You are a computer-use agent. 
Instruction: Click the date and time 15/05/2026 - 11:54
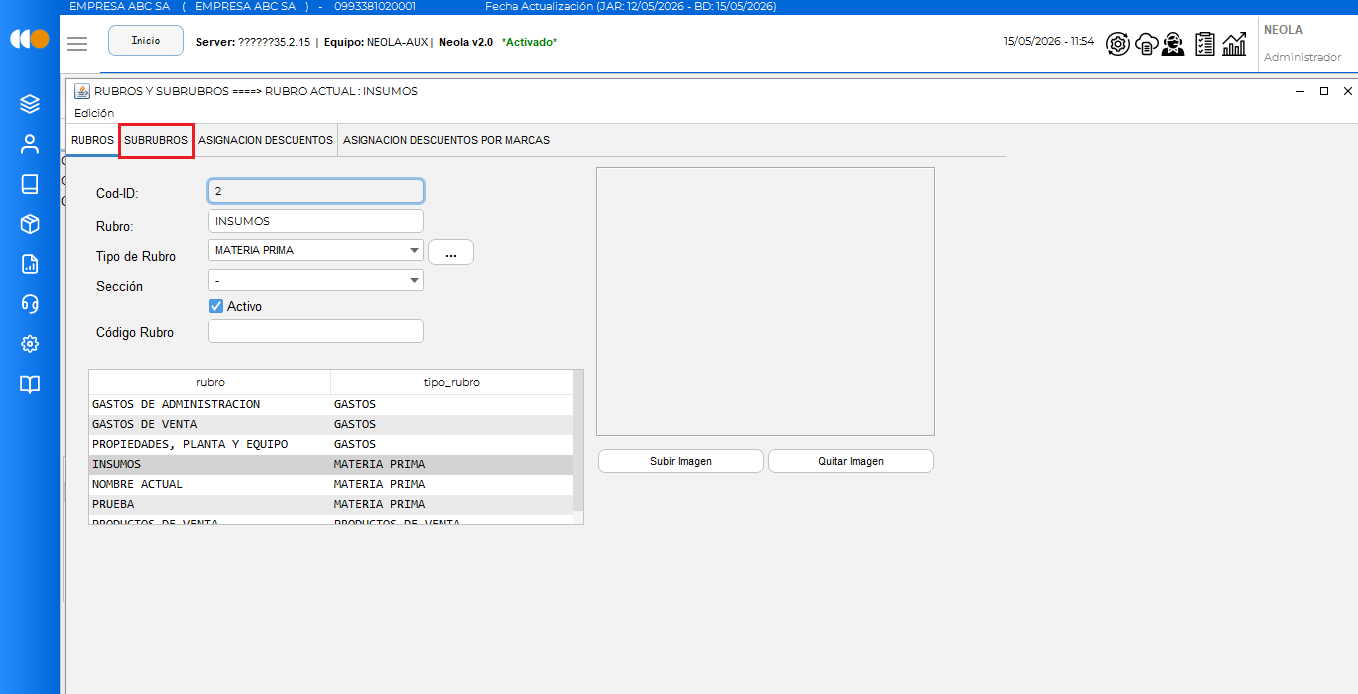(1049, 42)
